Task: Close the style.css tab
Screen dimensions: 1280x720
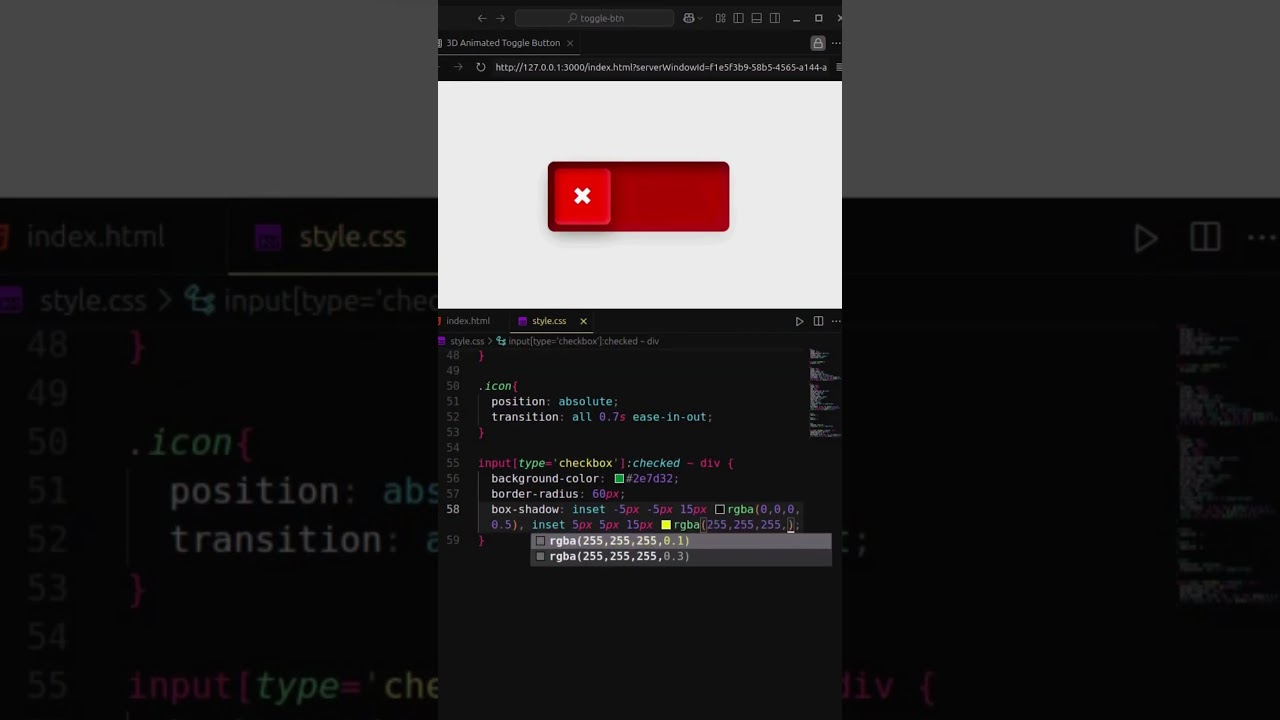Action: [x=583, y=321]
